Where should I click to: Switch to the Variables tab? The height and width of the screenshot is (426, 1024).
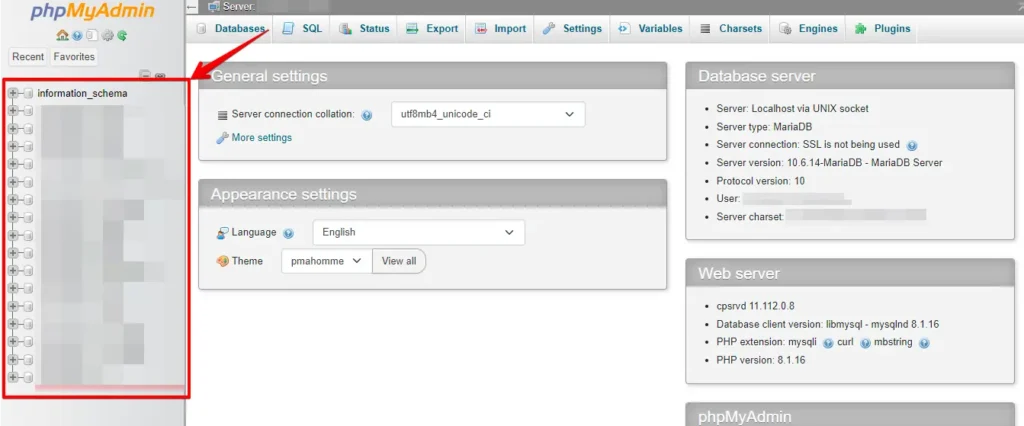click(x=650, y=29)
